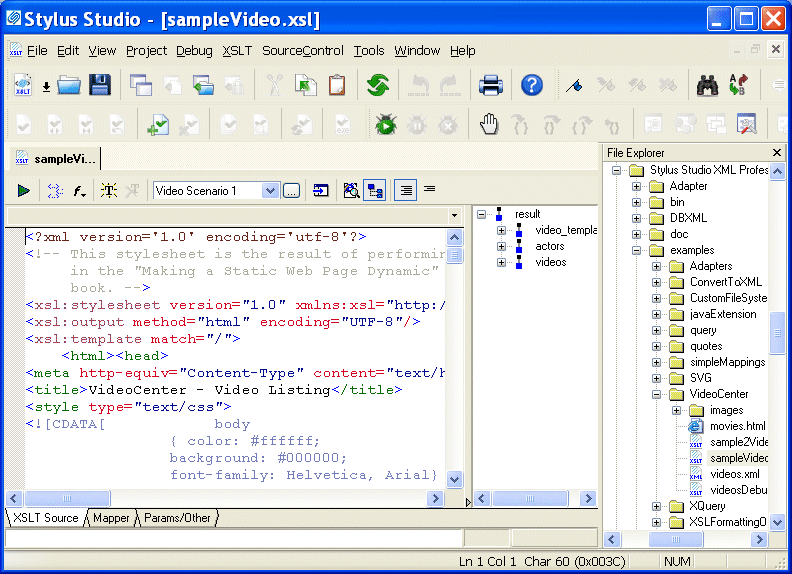This screenshot has width=792, height=574.
Task: Open the Video Scenario 1 dropdown
Action: [270, 190]
